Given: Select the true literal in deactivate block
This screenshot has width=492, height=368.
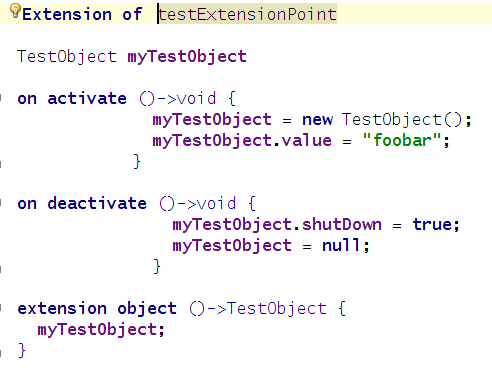Looking at the screenshot, I should (x=432, y=224).
